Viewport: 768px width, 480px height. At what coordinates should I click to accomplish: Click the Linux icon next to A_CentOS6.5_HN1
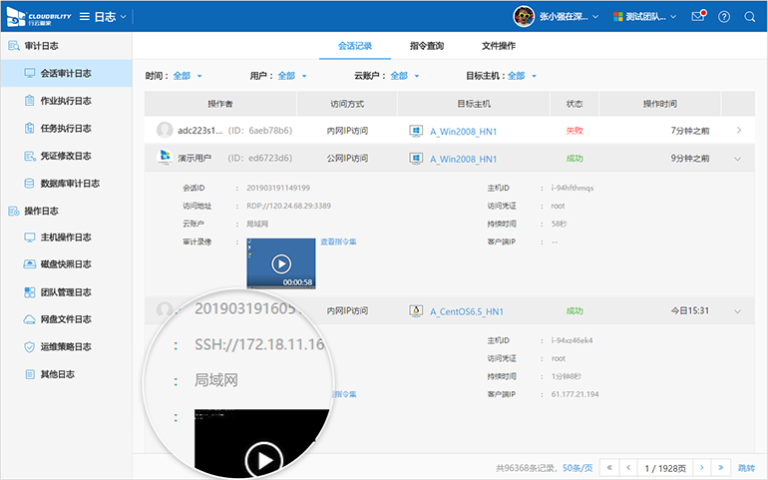pos(416,311)
